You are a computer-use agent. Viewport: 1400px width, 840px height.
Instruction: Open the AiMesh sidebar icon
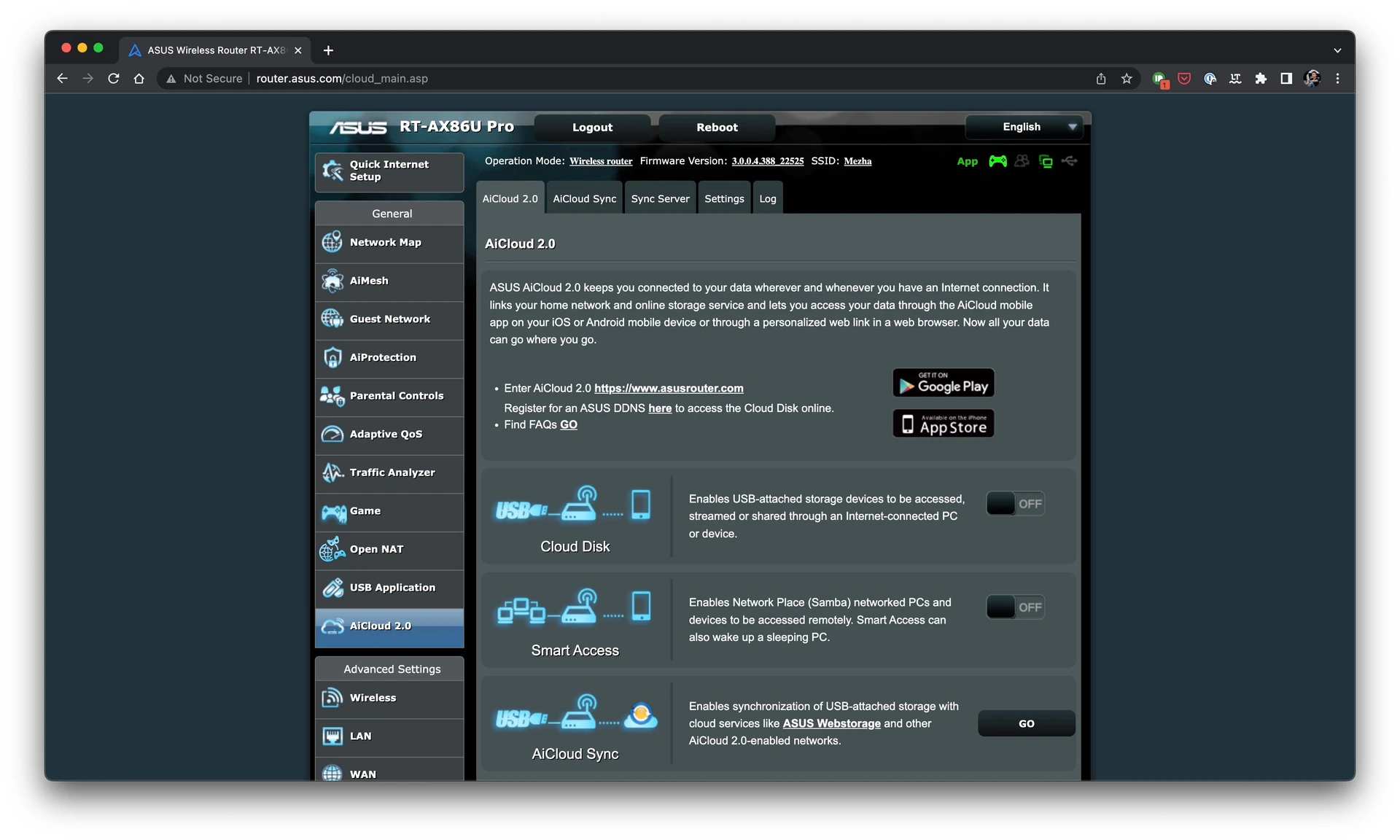point(332,281)
